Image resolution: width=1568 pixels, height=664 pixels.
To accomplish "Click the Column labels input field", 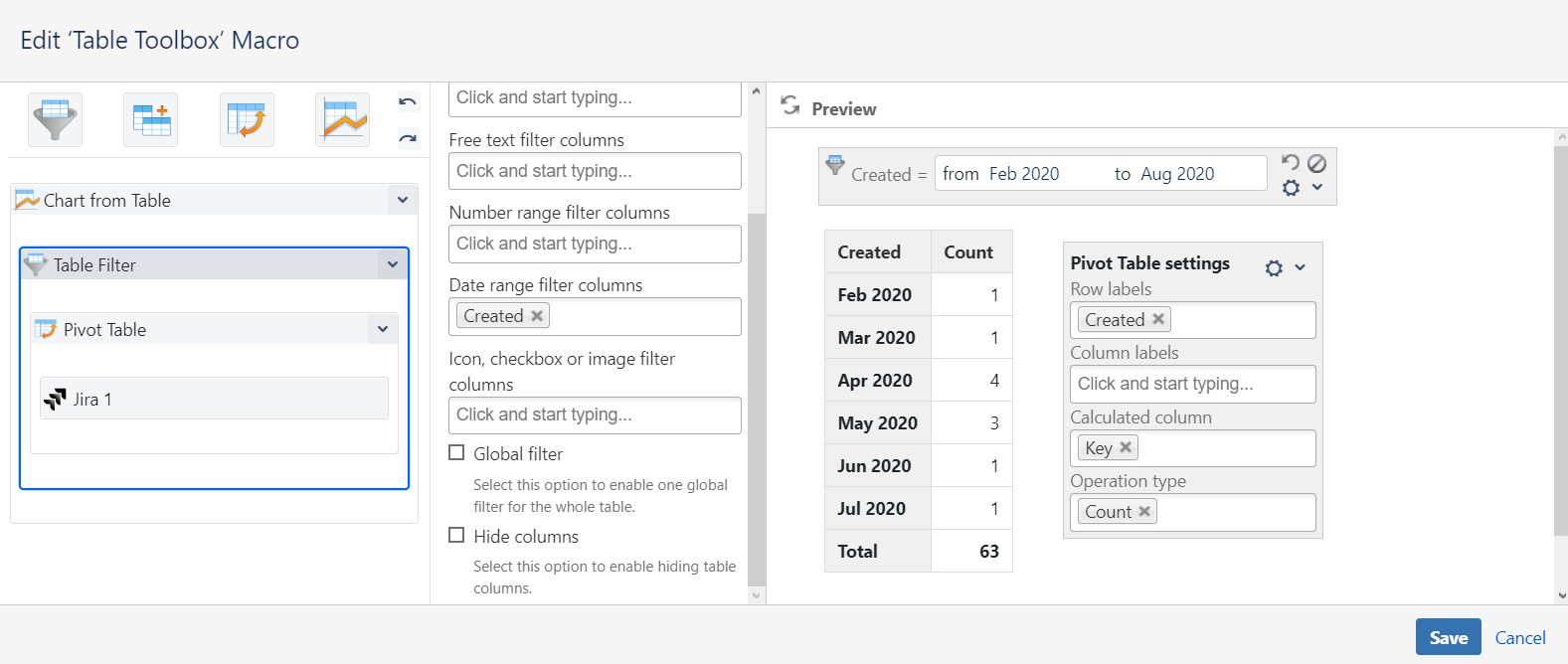I will (1193, 384).
